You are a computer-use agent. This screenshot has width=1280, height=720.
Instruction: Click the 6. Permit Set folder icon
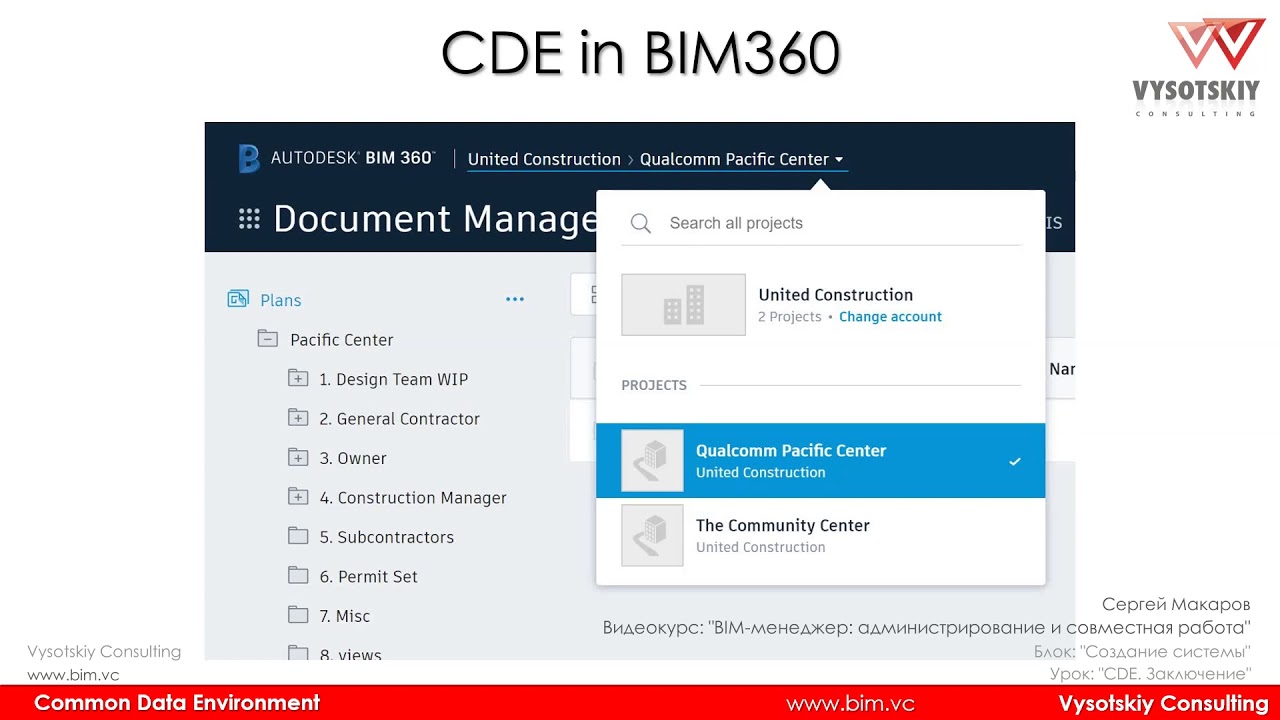coord(298,575)
